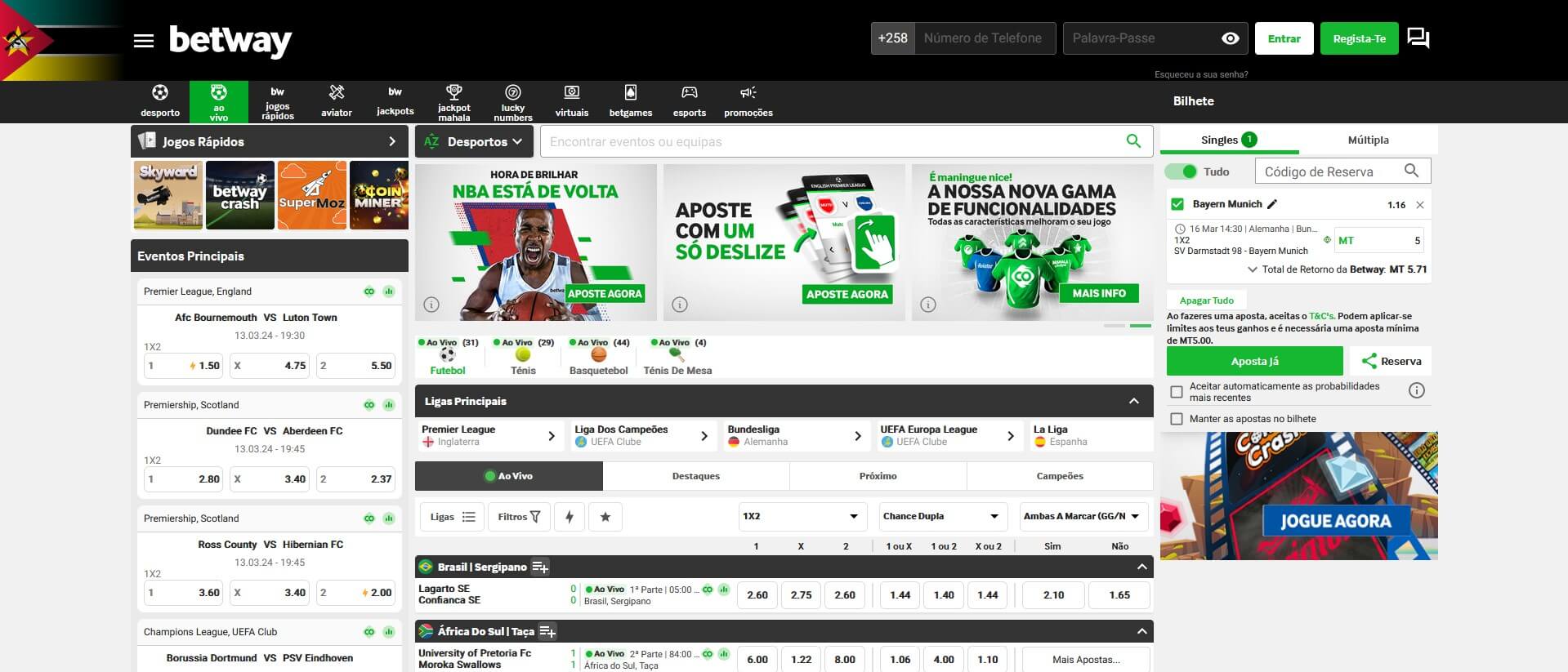
Task: Open the hamburger menu next to the Betway logo
Action: [x=144, y=41]
